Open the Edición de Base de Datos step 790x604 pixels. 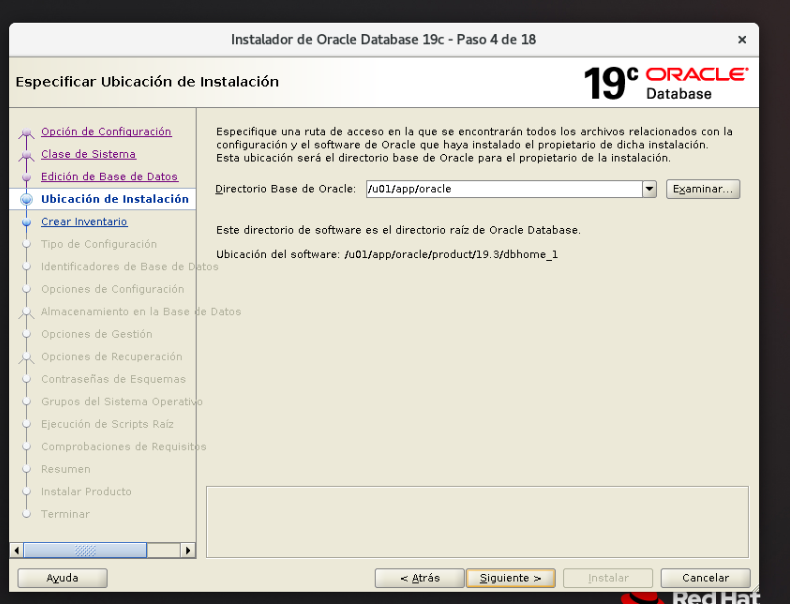click(x=109, y=177)
